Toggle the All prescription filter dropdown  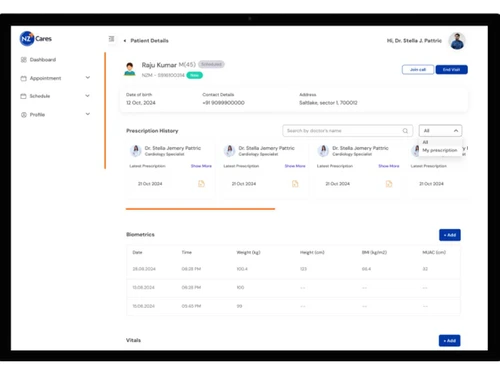click(x=440, y=131)
